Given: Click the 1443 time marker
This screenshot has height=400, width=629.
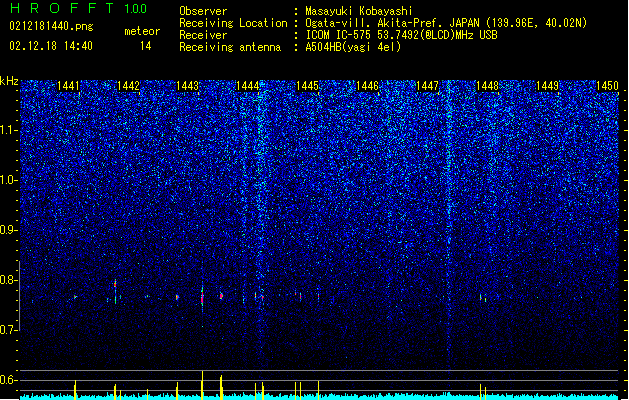Looking at the screenshot, I should click(x=188, y=86).
